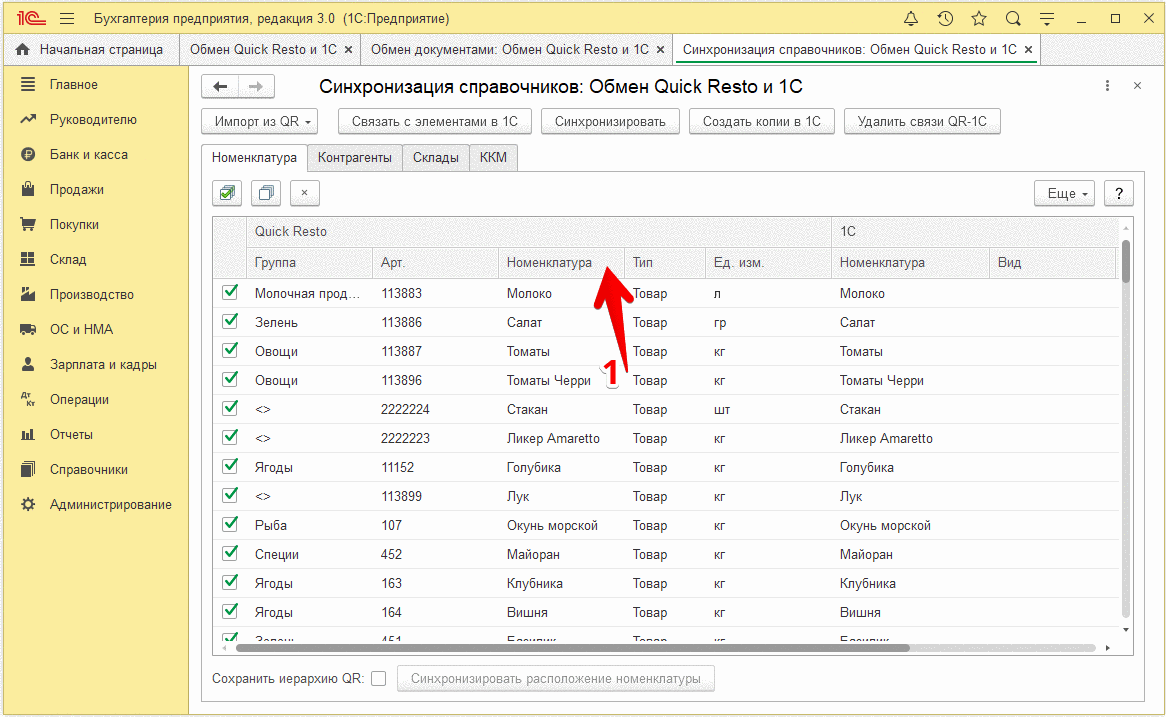The image size is (1166, 717).
Task: Toggle checkbox for Стакан row
Action: [x=231, y=408]
